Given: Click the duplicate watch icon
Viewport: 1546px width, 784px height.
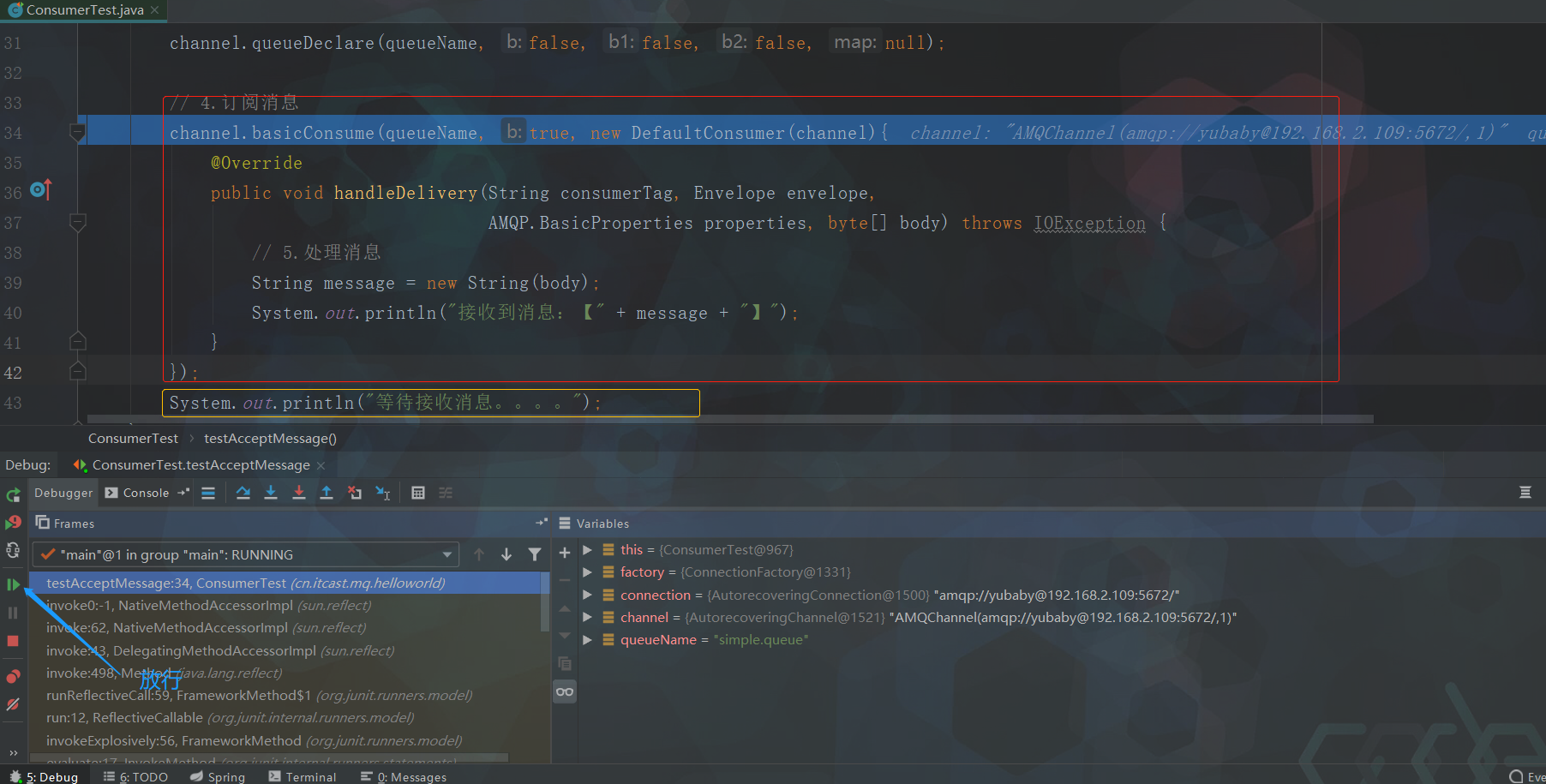Looking at the screenshot, I should pyautogui.click(x=565, y=663).
